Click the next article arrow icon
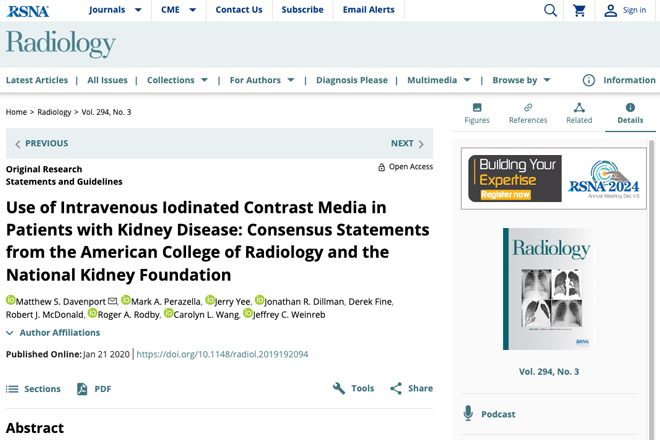 [421, 144]
